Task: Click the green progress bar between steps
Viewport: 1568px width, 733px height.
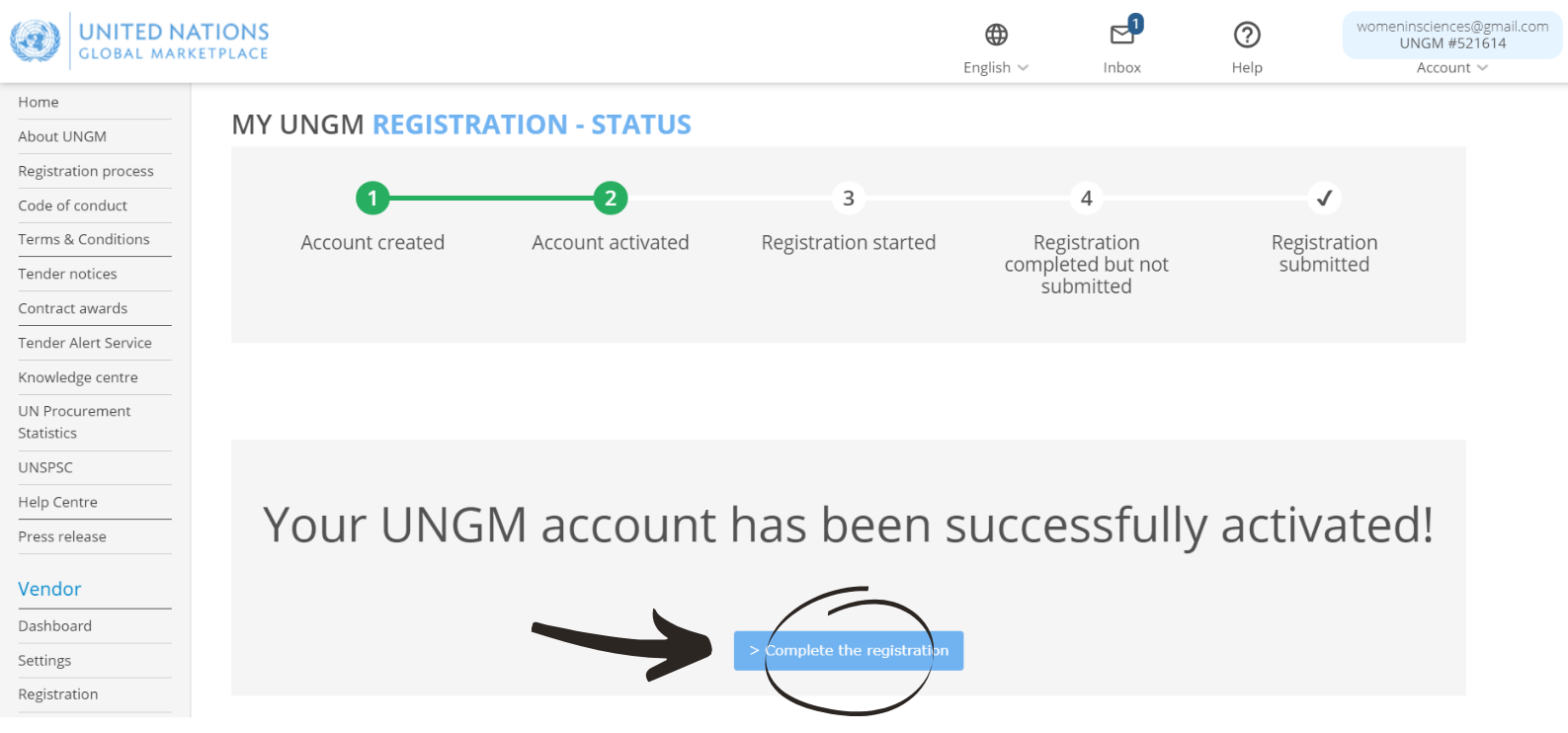Action: tap(491, 199)
